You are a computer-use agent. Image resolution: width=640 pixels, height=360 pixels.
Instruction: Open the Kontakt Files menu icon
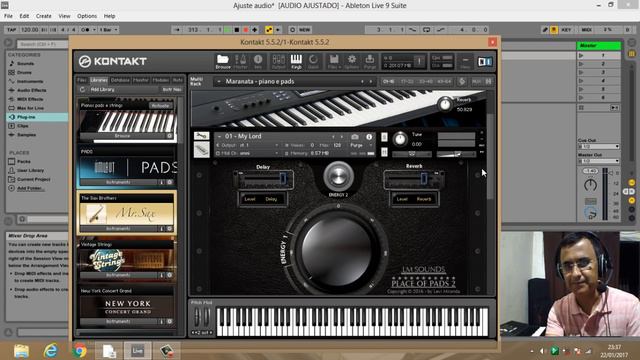tap(334, 62)
